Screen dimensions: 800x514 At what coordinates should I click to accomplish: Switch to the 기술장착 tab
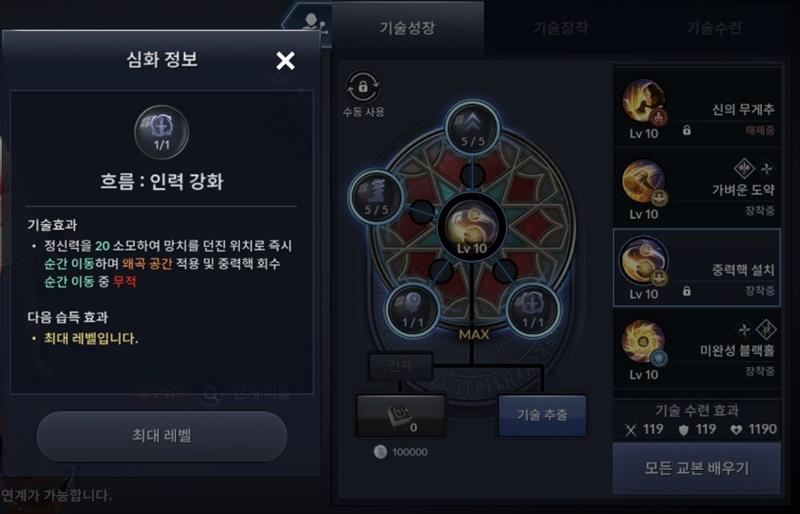click(560, 27)
